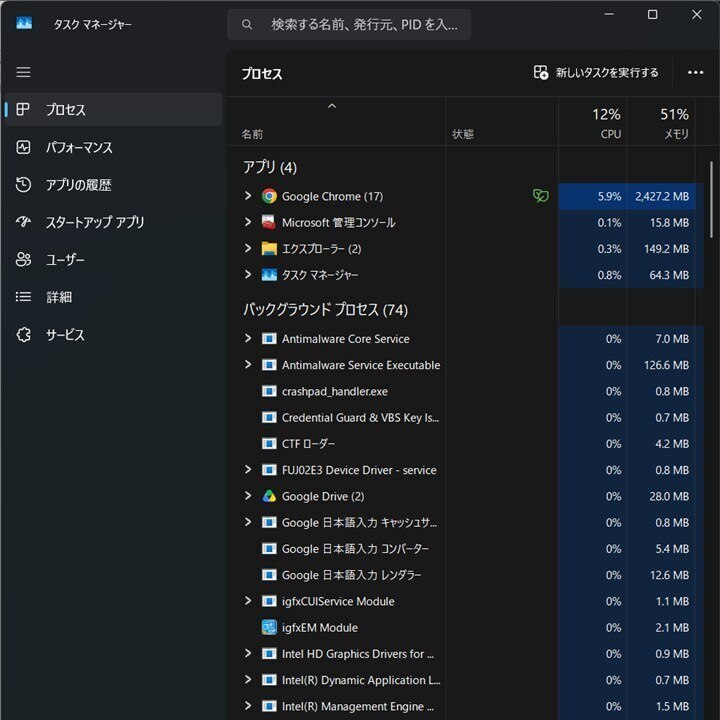Click the 149.2 MB memory value
The width and height of the screenshot is (720, 720).
pyautogui.click(x=666, y=248)
